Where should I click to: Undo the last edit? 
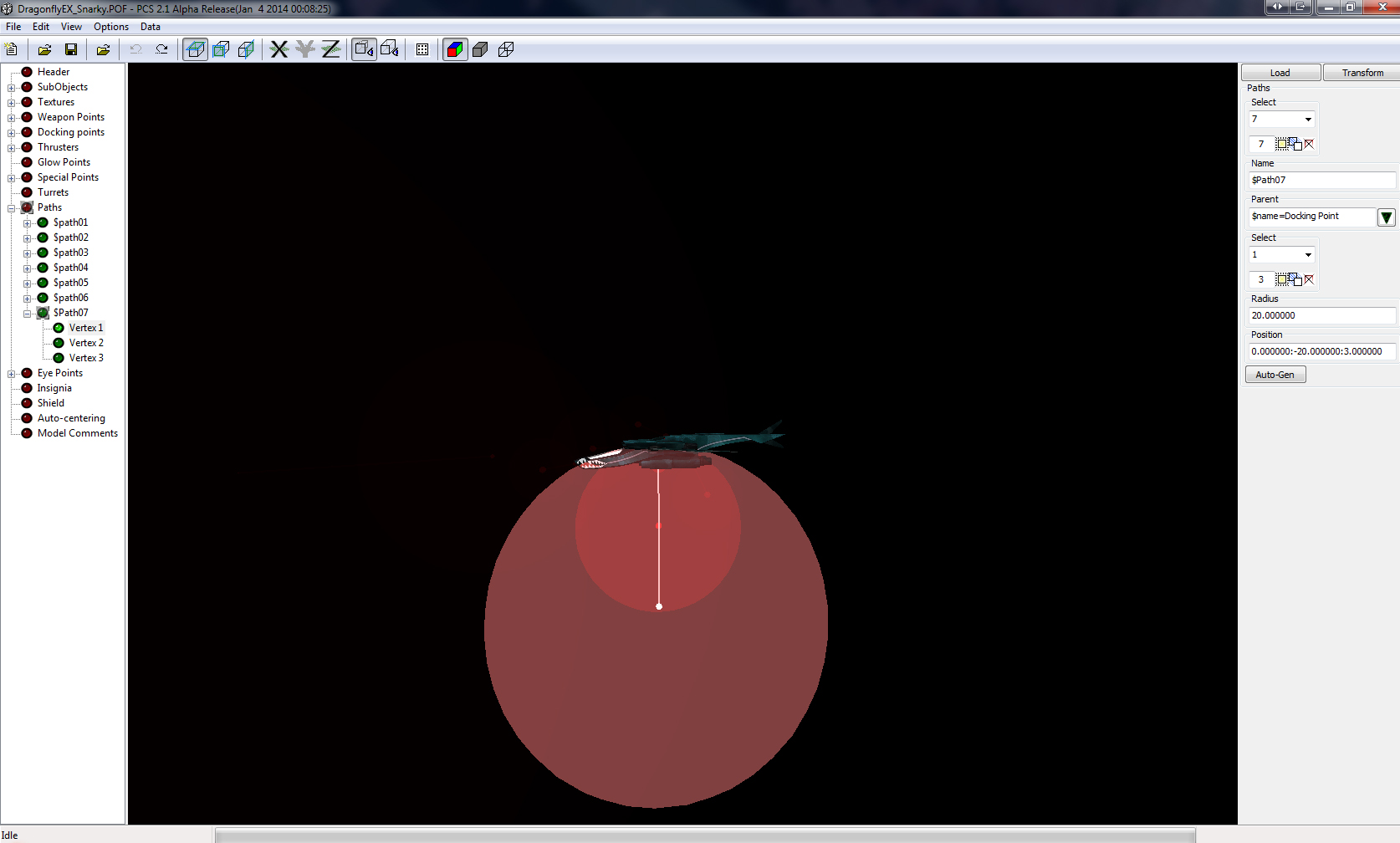[x=135, y=49]
